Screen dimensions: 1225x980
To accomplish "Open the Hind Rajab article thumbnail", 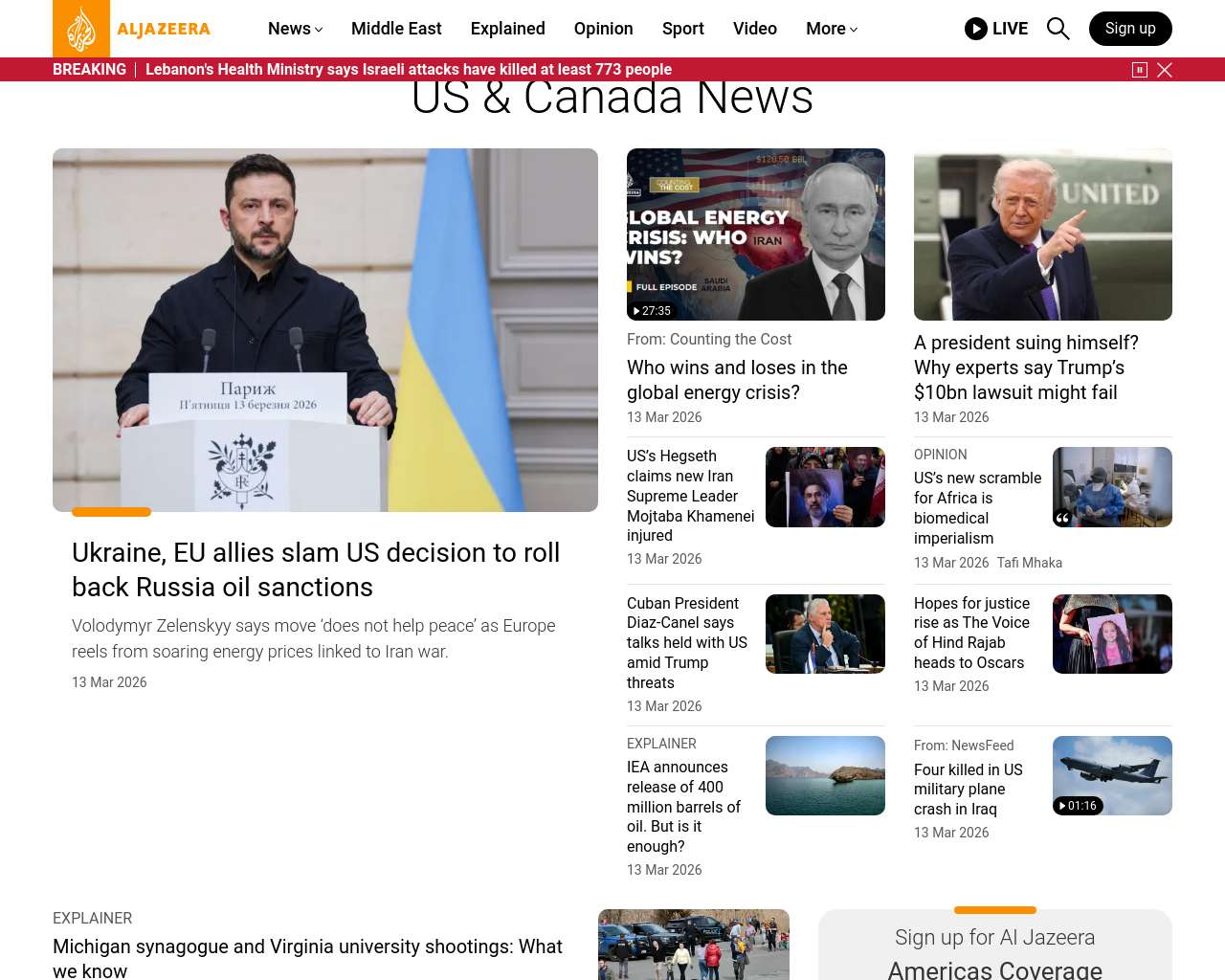I will click(x=1111, y=634).
